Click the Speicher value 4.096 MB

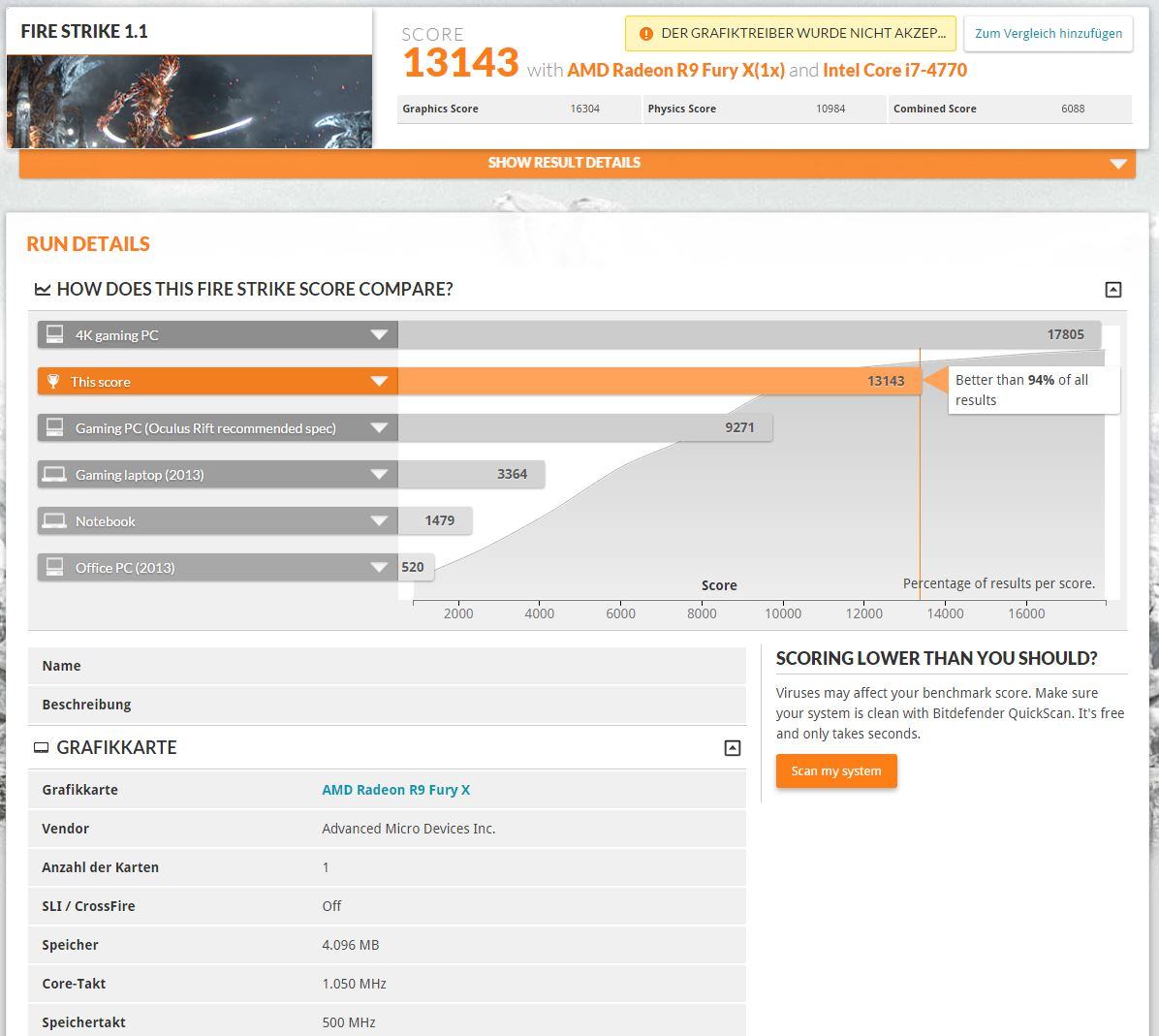pyautogui.click(x=351, y=945)
